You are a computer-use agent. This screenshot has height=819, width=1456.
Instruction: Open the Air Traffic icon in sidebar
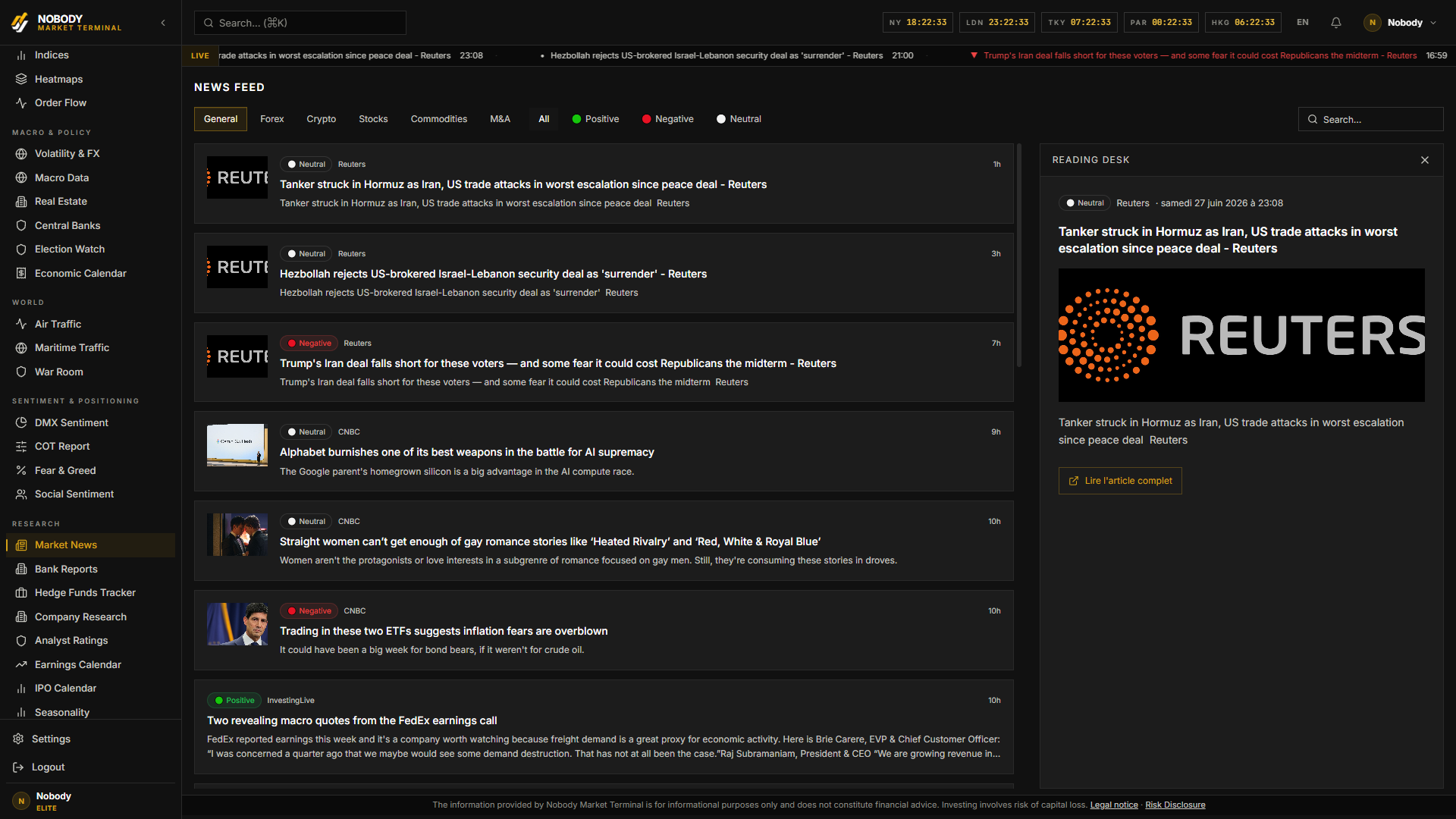point(21,324)
